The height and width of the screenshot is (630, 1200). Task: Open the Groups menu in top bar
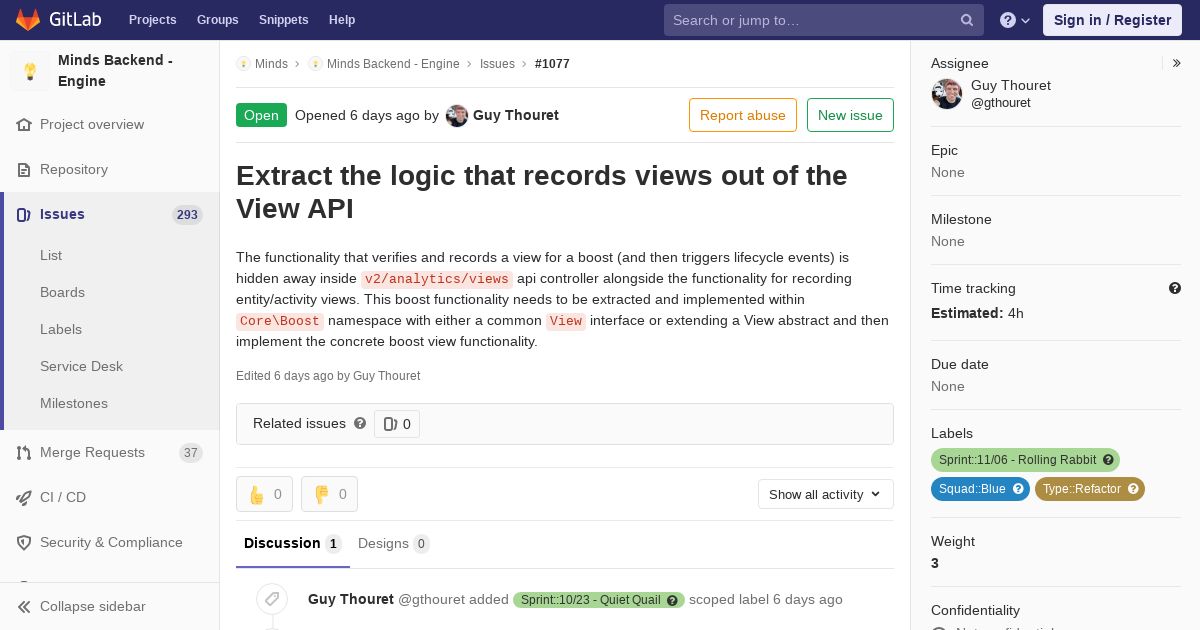coord(218,20)
